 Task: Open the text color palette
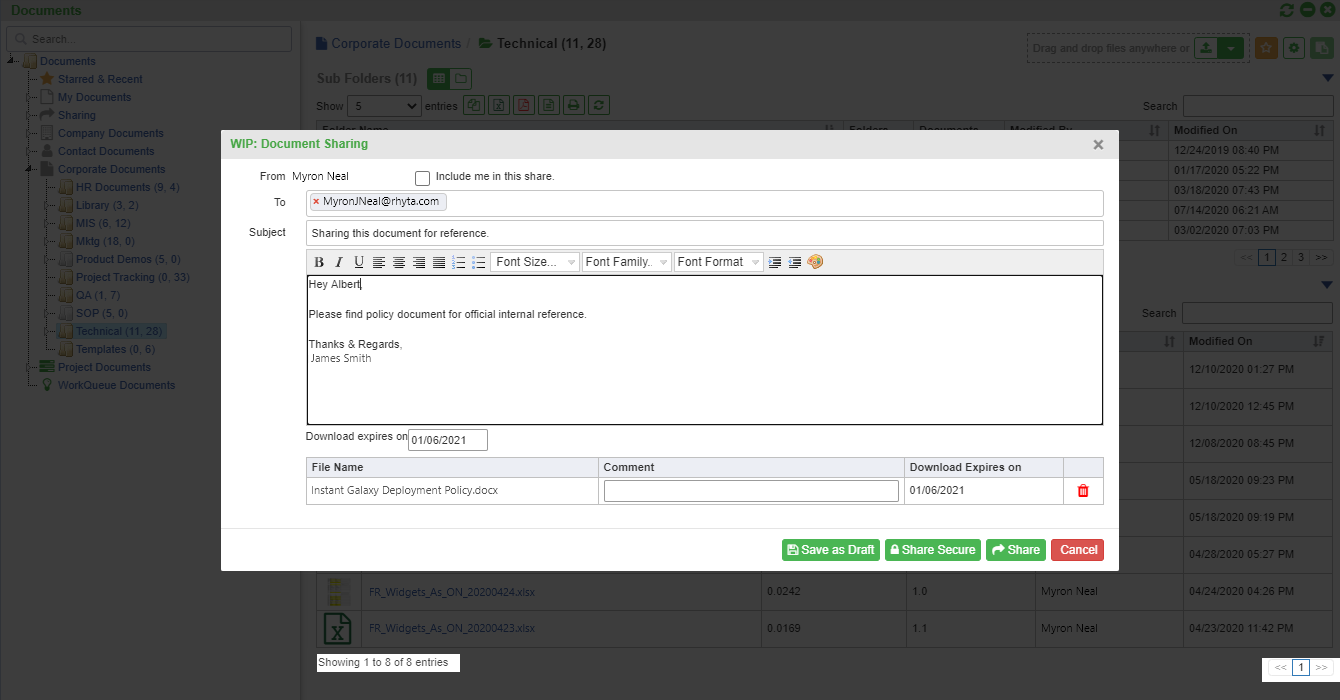coord(815,262)
